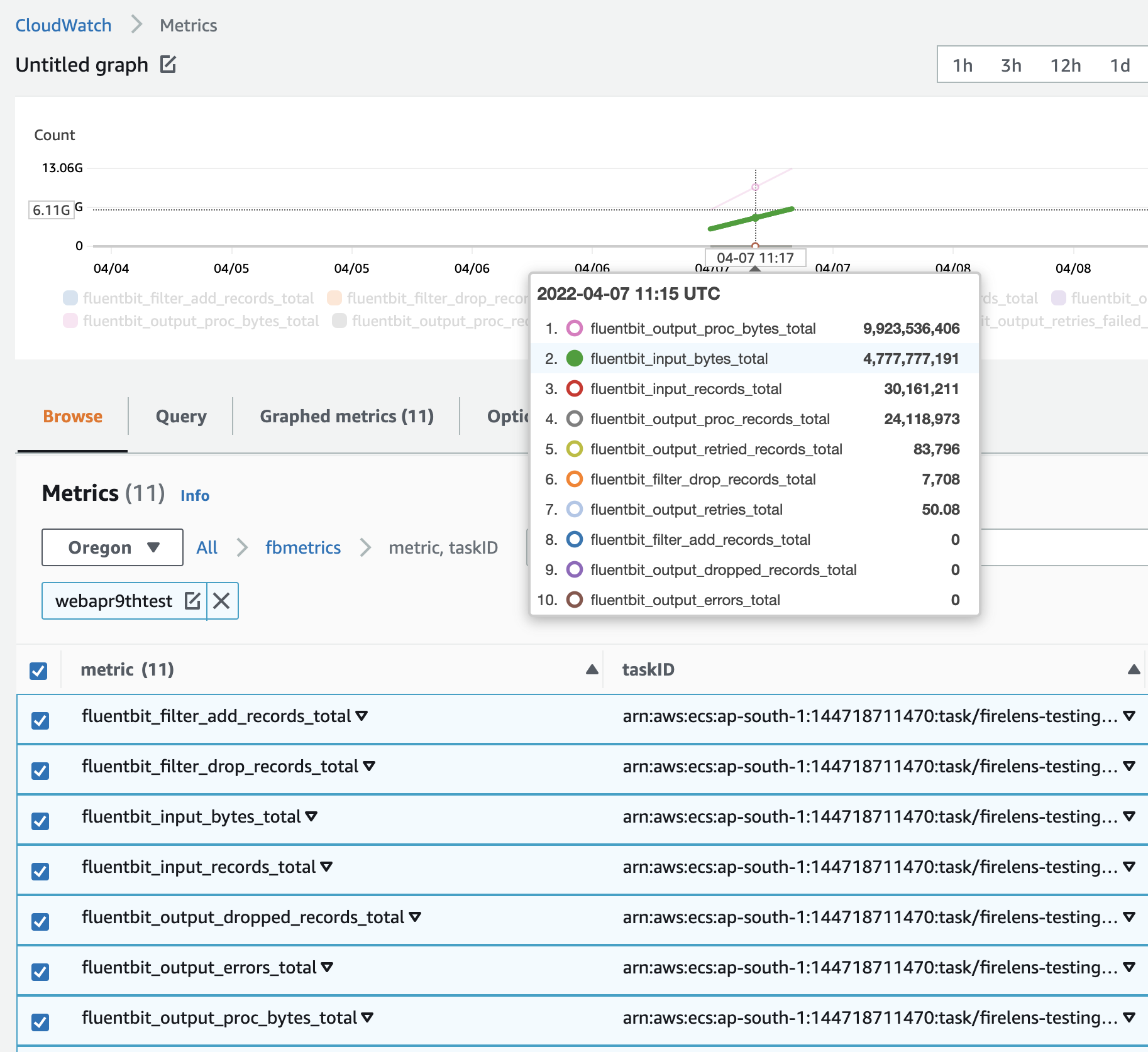The width and height of the screenshot is (1148, 1052).
Task: Sort by metric column ascending arrow
Action: (x=592, y=669)
